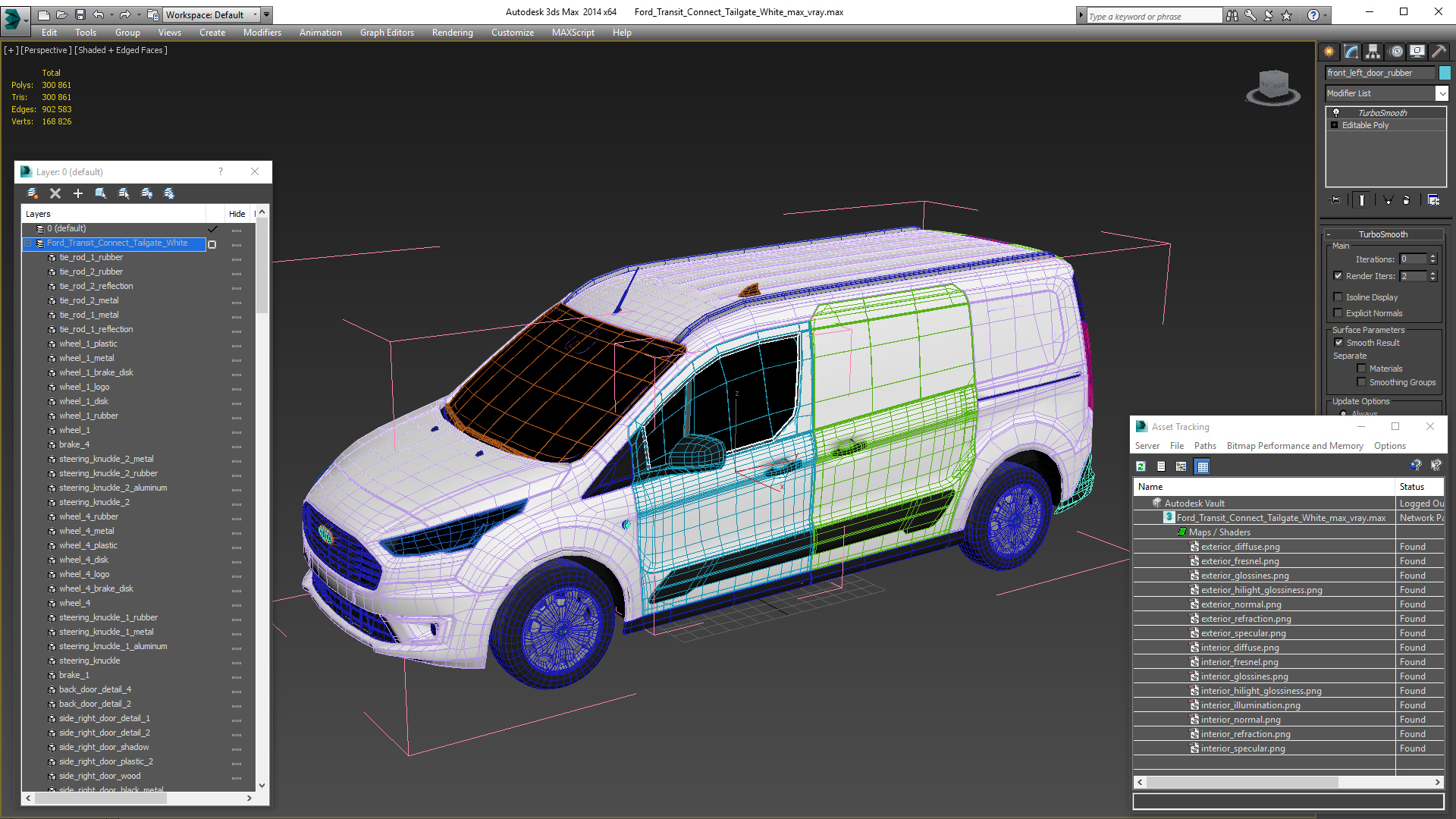
Task: Enable Explicit Normals checkbox
Action: pyautogui.click(x=1338, y=313)
